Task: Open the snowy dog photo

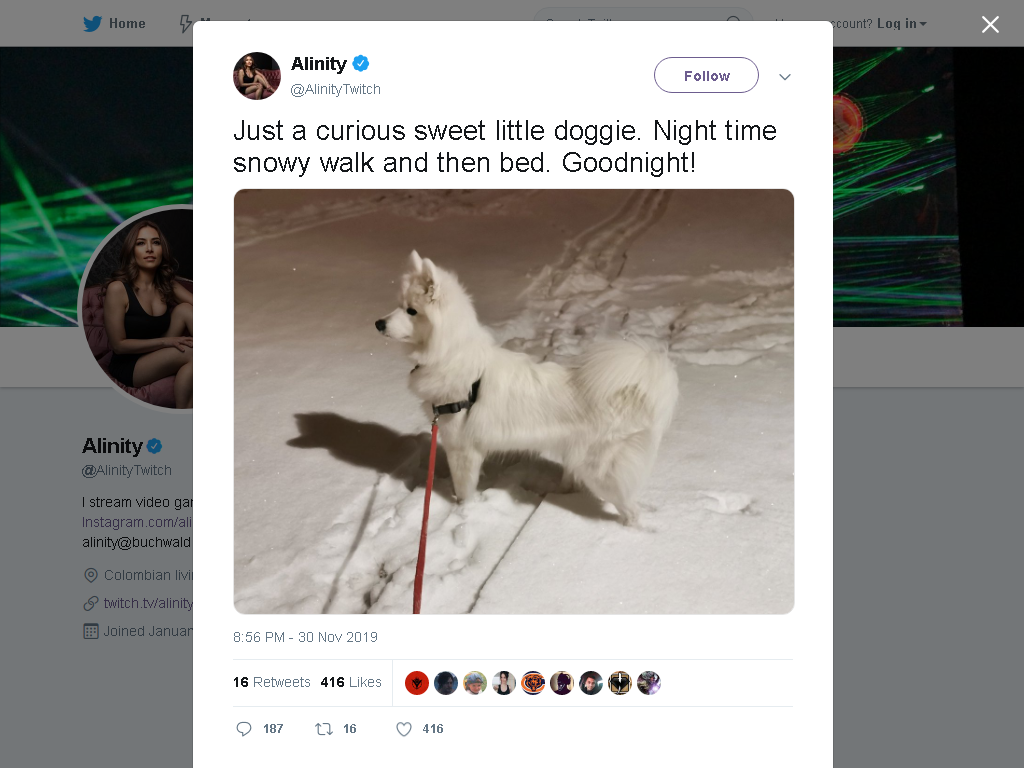Action: click(x=514, y=402)
